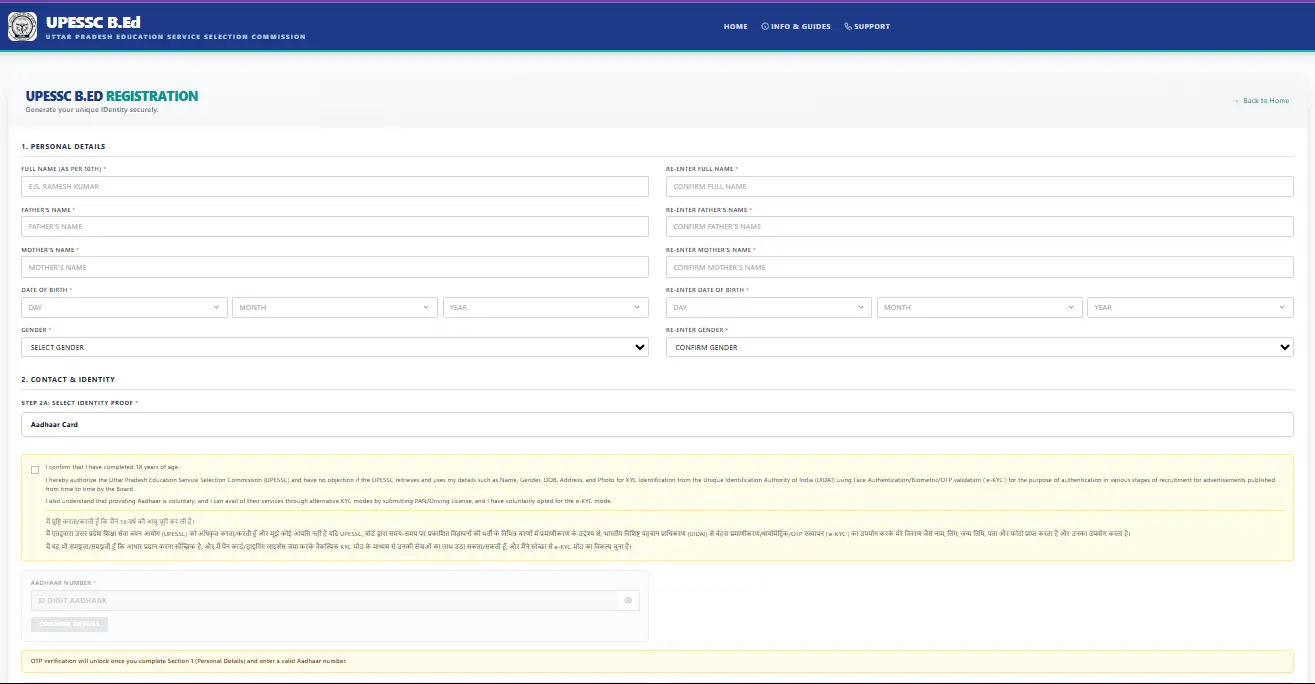The image size is (1315, 684).
Task: Open the Aadhaar Card identity proof selector
Action: coord(657,425)
